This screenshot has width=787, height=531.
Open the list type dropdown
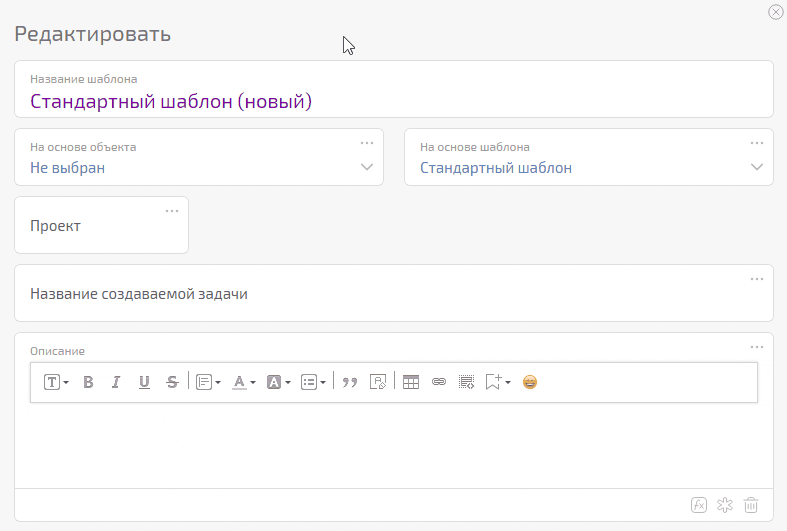313,382
